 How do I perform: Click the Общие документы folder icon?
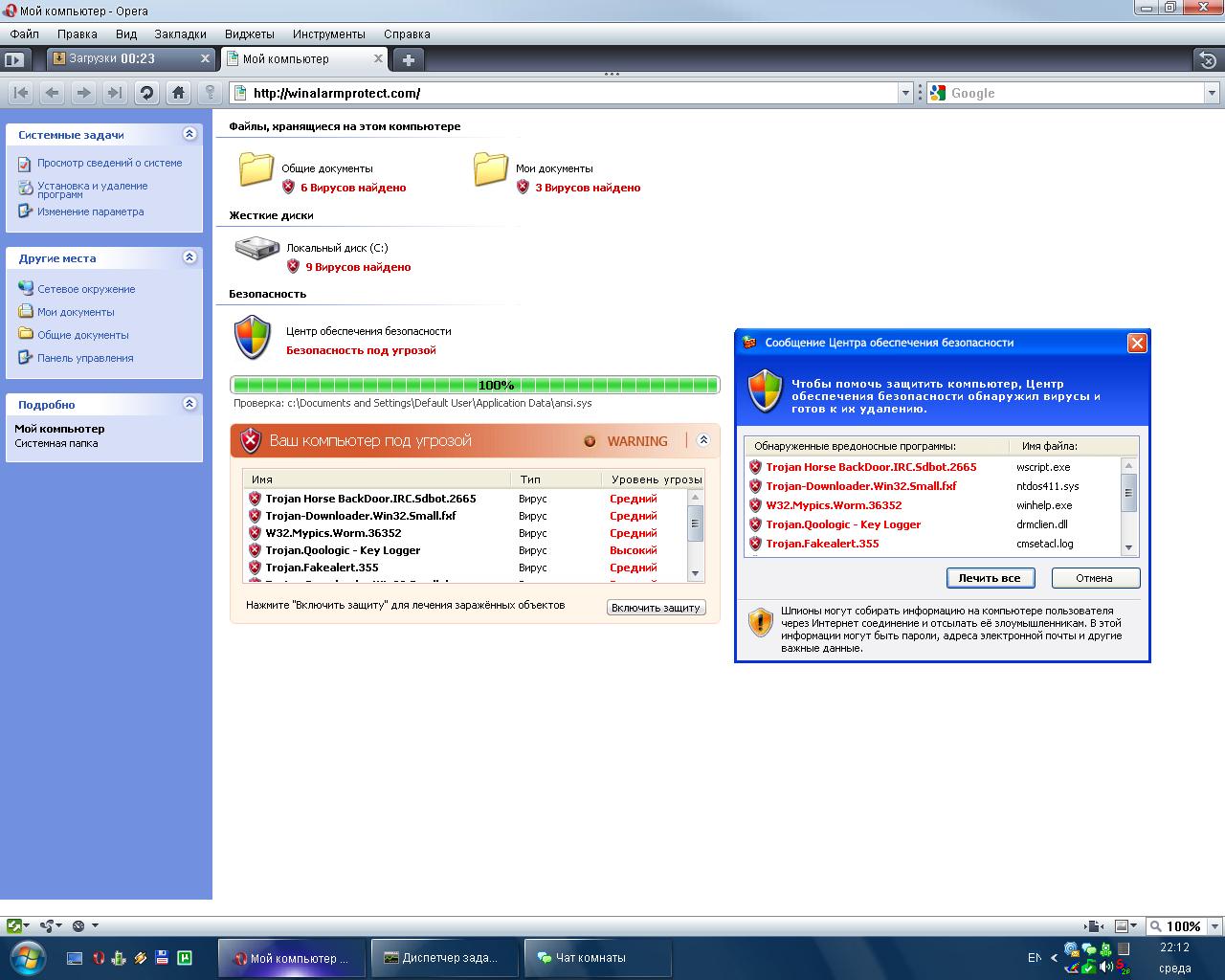pyautogui.click(x=256, y=168)
